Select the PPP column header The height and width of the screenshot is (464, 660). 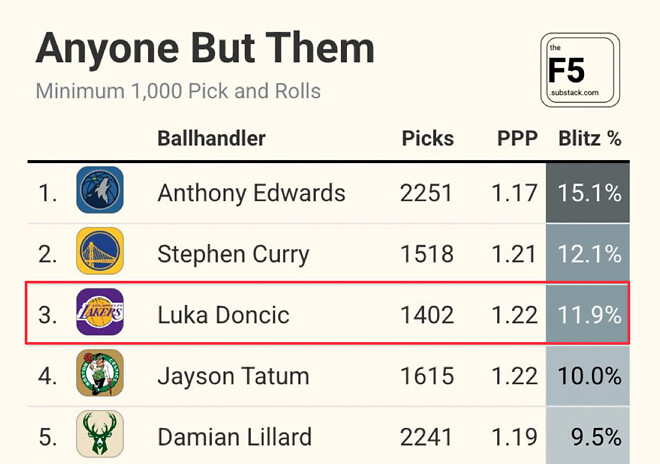point(517,138)
